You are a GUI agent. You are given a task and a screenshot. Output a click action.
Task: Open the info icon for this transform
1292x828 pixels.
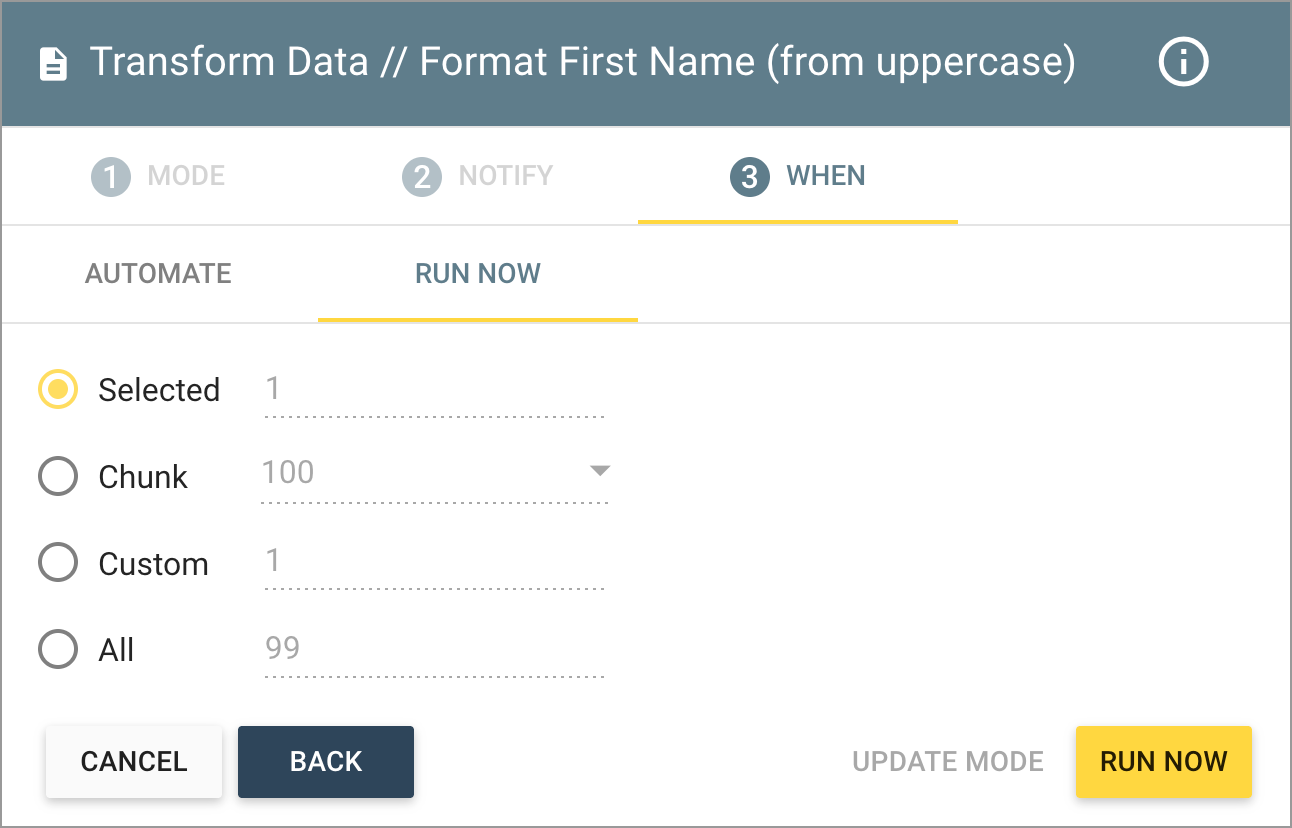click(1183, 62)
